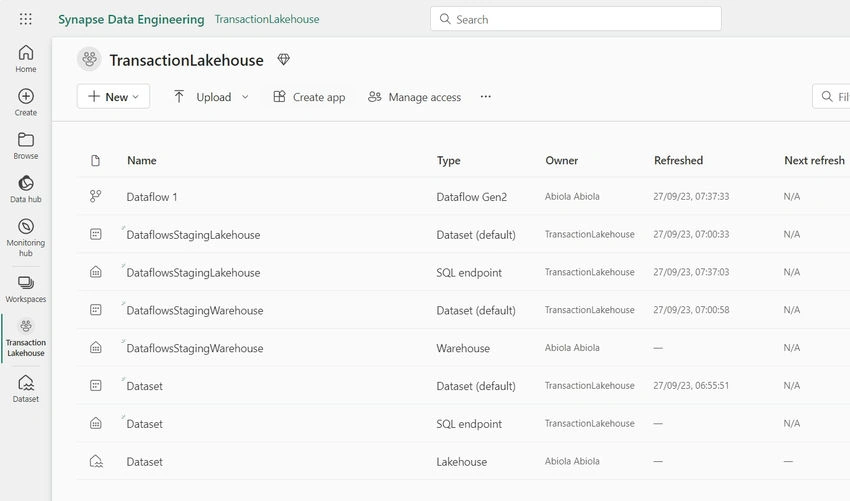Click refreshed time '27/09/23, 07:37:33'

tap(691, 196)
